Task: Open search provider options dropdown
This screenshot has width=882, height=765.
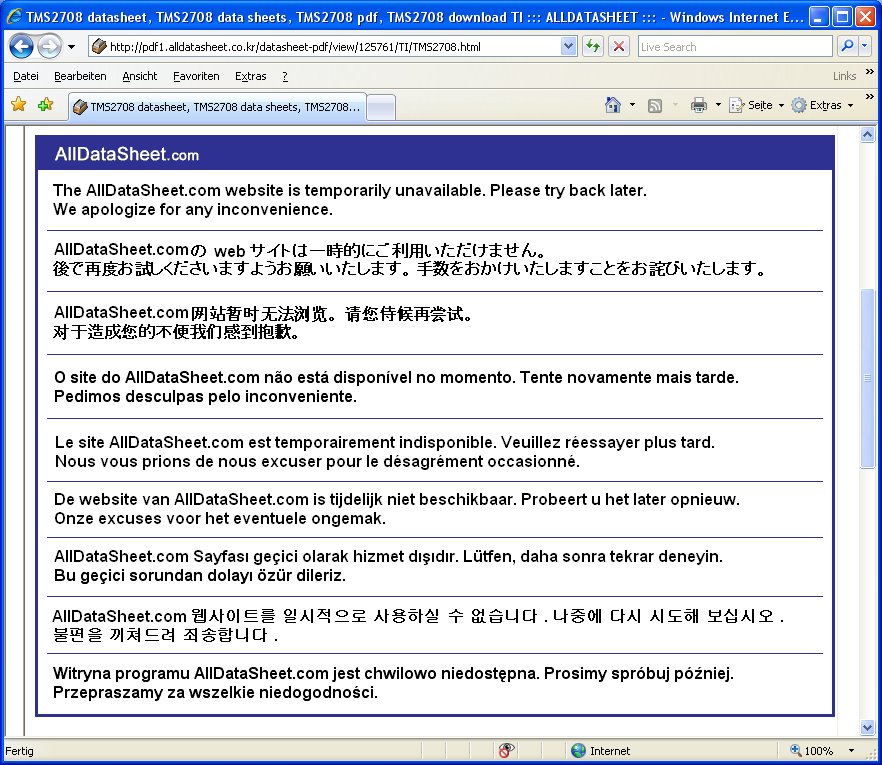Action: [x=865, y=46]
